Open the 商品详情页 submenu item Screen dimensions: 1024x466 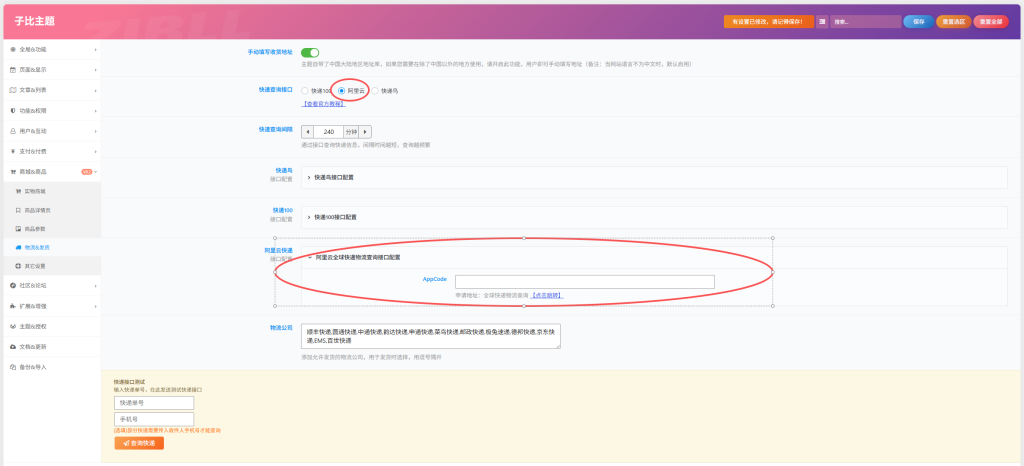point(51,210)
